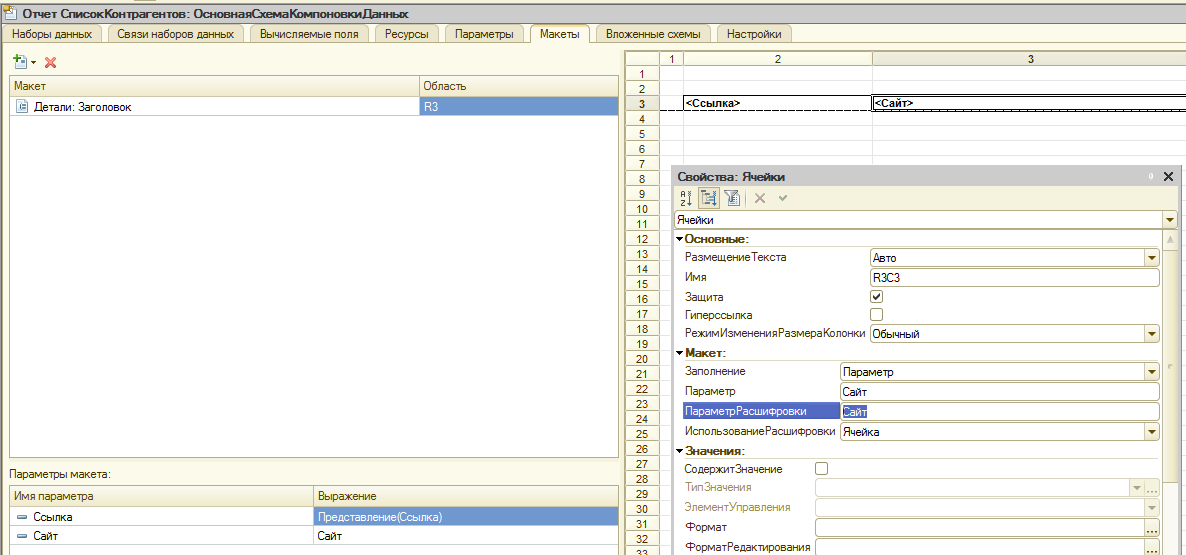Open the Вычисляемые поля tab
The width and height of the screenshot is (1186, 555).
pyautogui.click(x=309, y=34)
